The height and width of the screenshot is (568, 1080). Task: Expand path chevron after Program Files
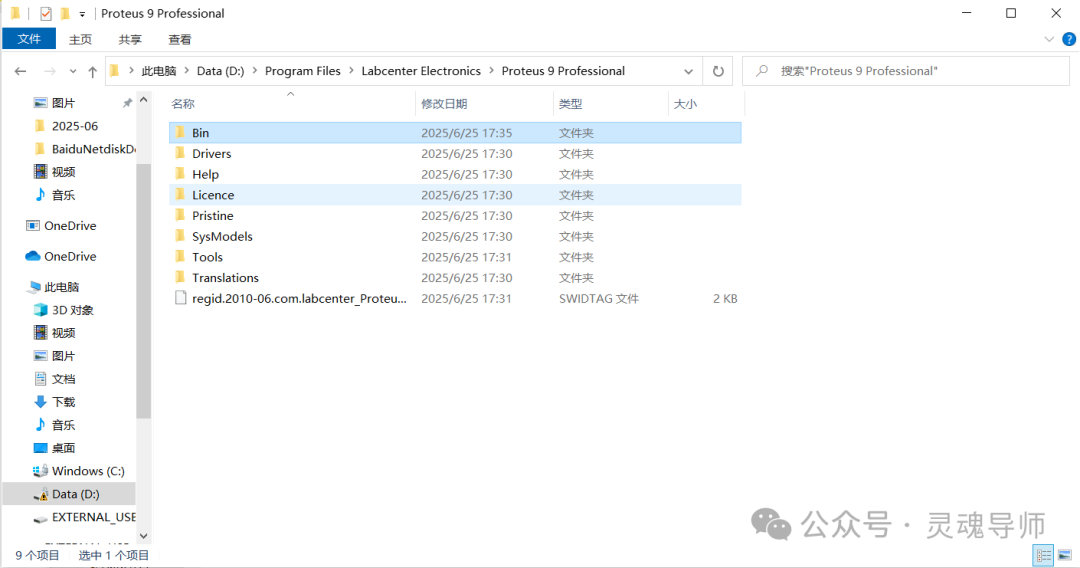351,71
